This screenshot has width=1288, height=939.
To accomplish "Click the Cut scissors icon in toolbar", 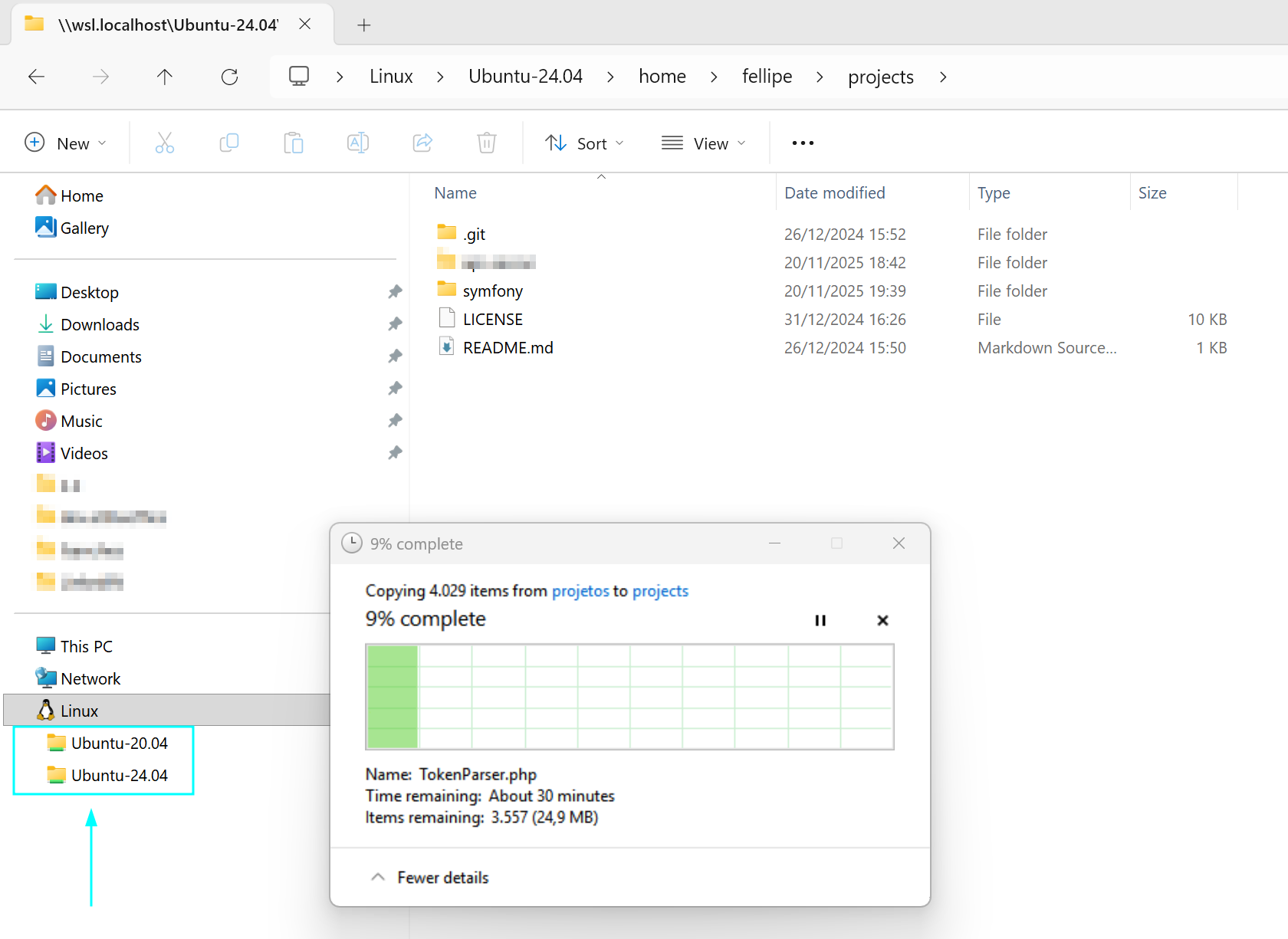I will (x=165, y=143).
